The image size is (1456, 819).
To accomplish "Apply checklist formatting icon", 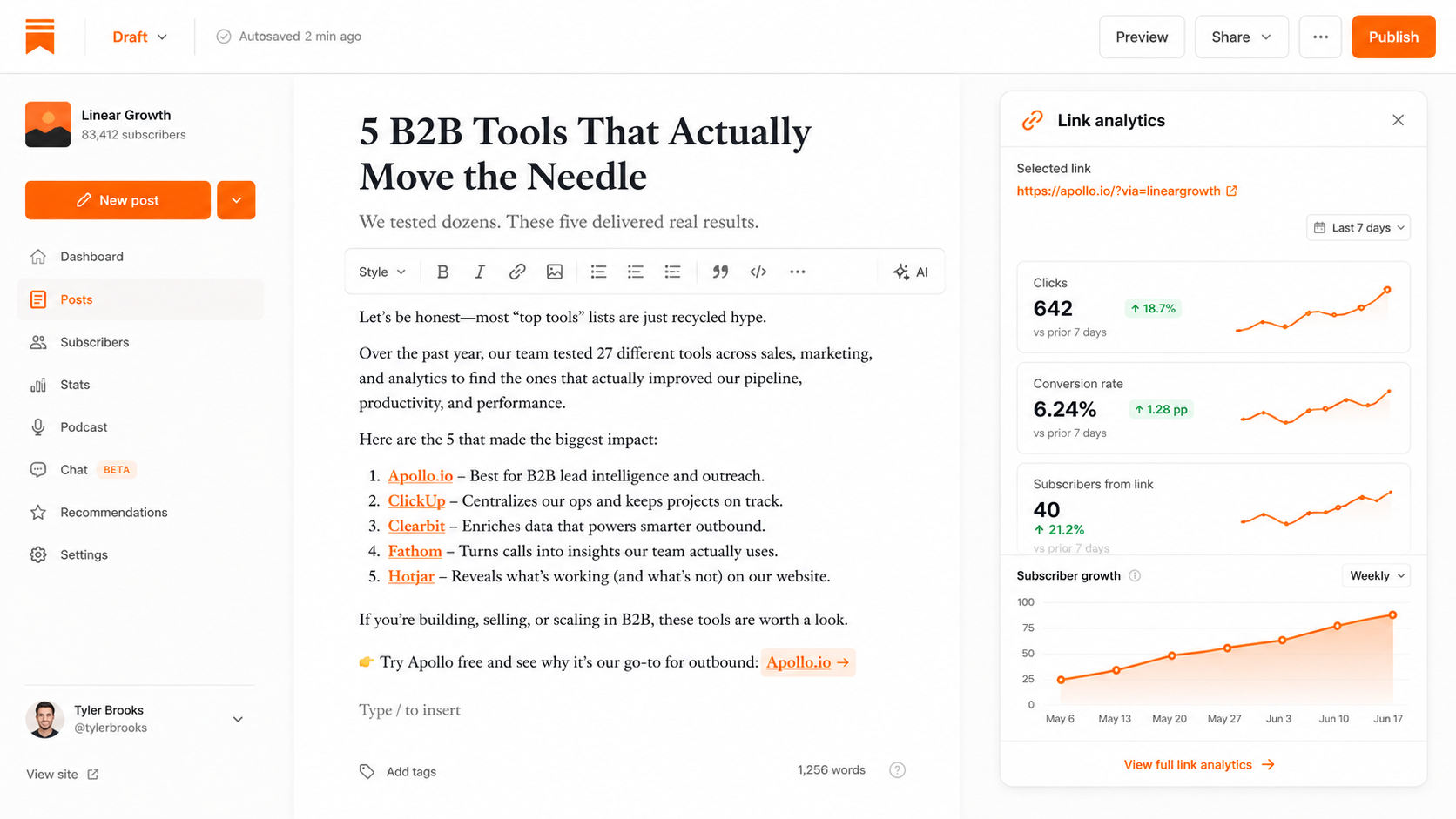I will [672, 272].
